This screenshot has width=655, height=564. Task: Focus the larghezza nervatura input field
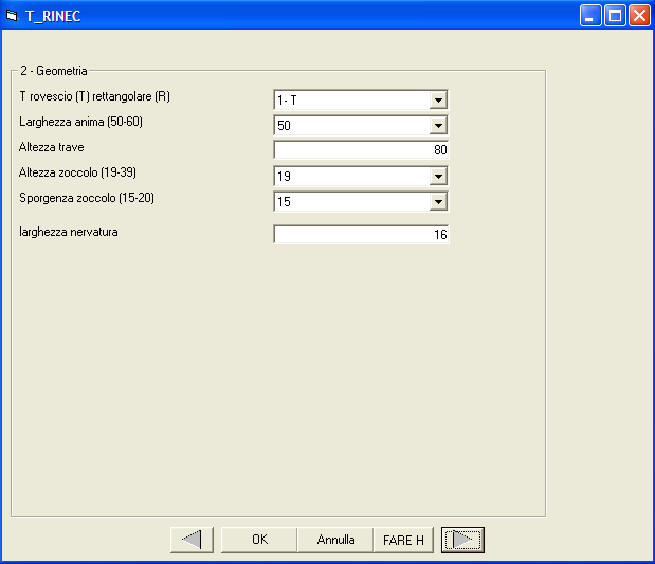tap(360, 235)
